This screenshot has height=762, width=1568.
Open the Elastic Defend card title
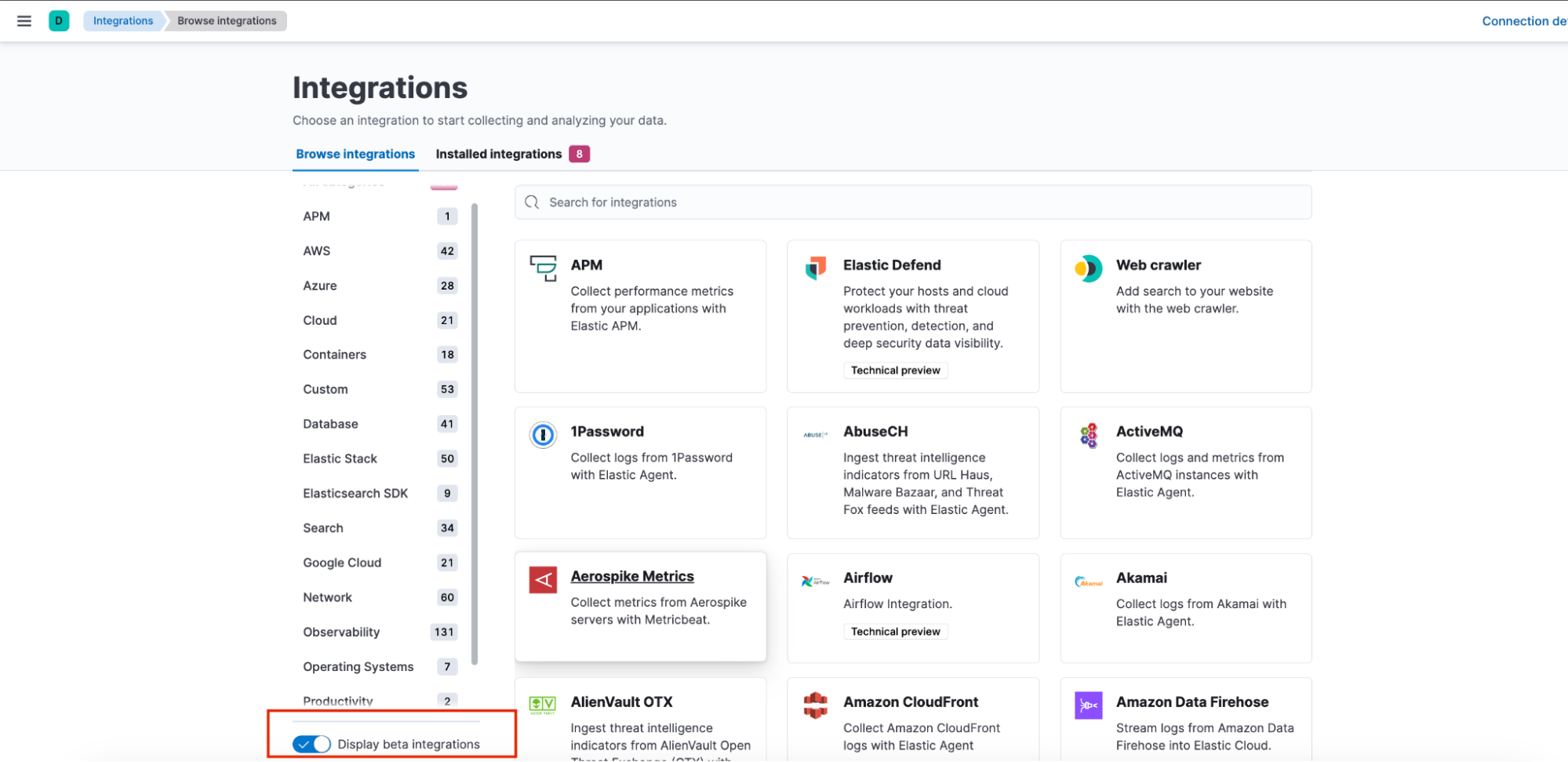point(892,265)
